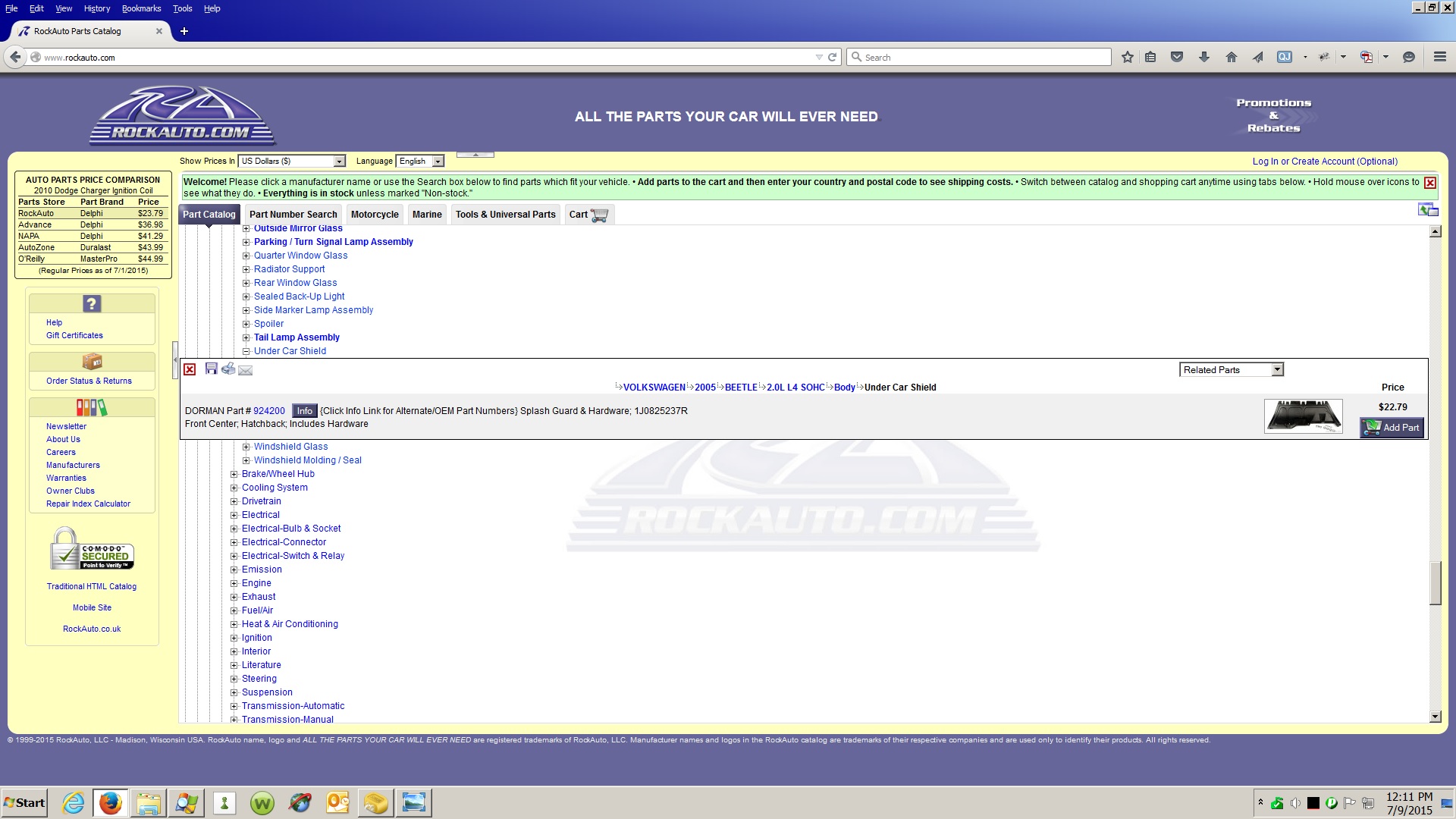Click the catalog vertical scrollbar thumb
This screenshot has width=1456, height=819.
pos(1435,582)
